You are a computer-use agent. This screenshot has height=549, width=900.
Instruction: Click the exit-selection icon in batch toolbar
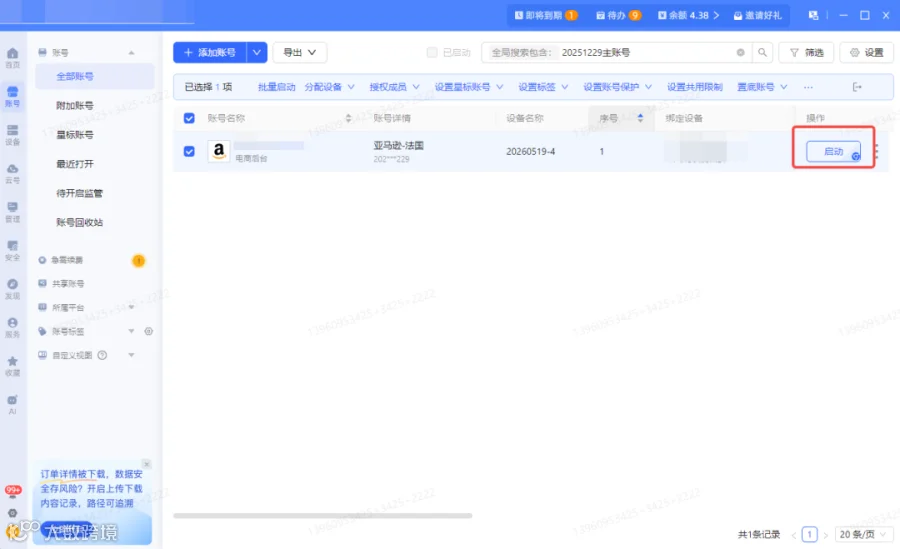tap(857, 87)
